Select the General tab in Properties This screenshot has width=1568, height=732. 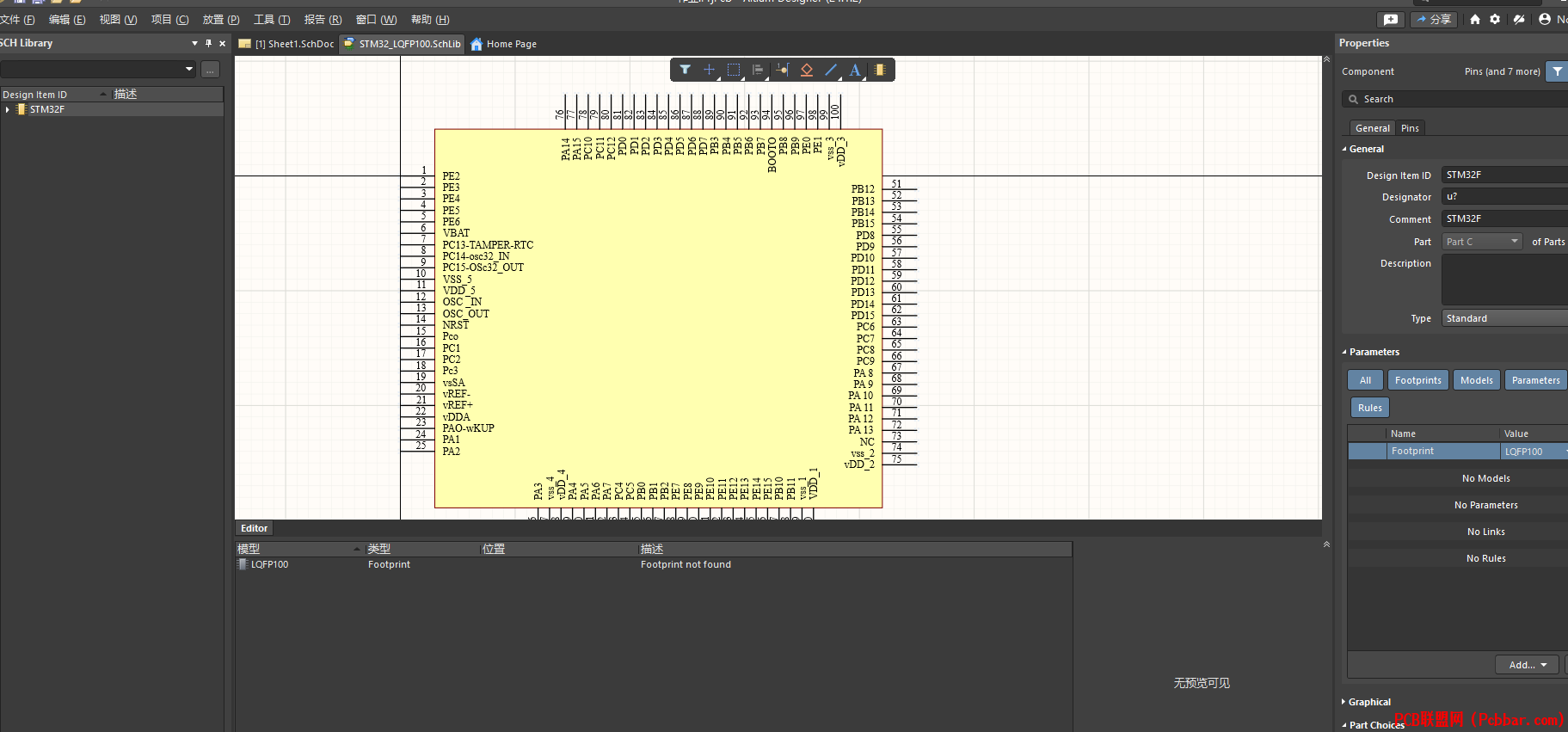tap(1372, 128)
